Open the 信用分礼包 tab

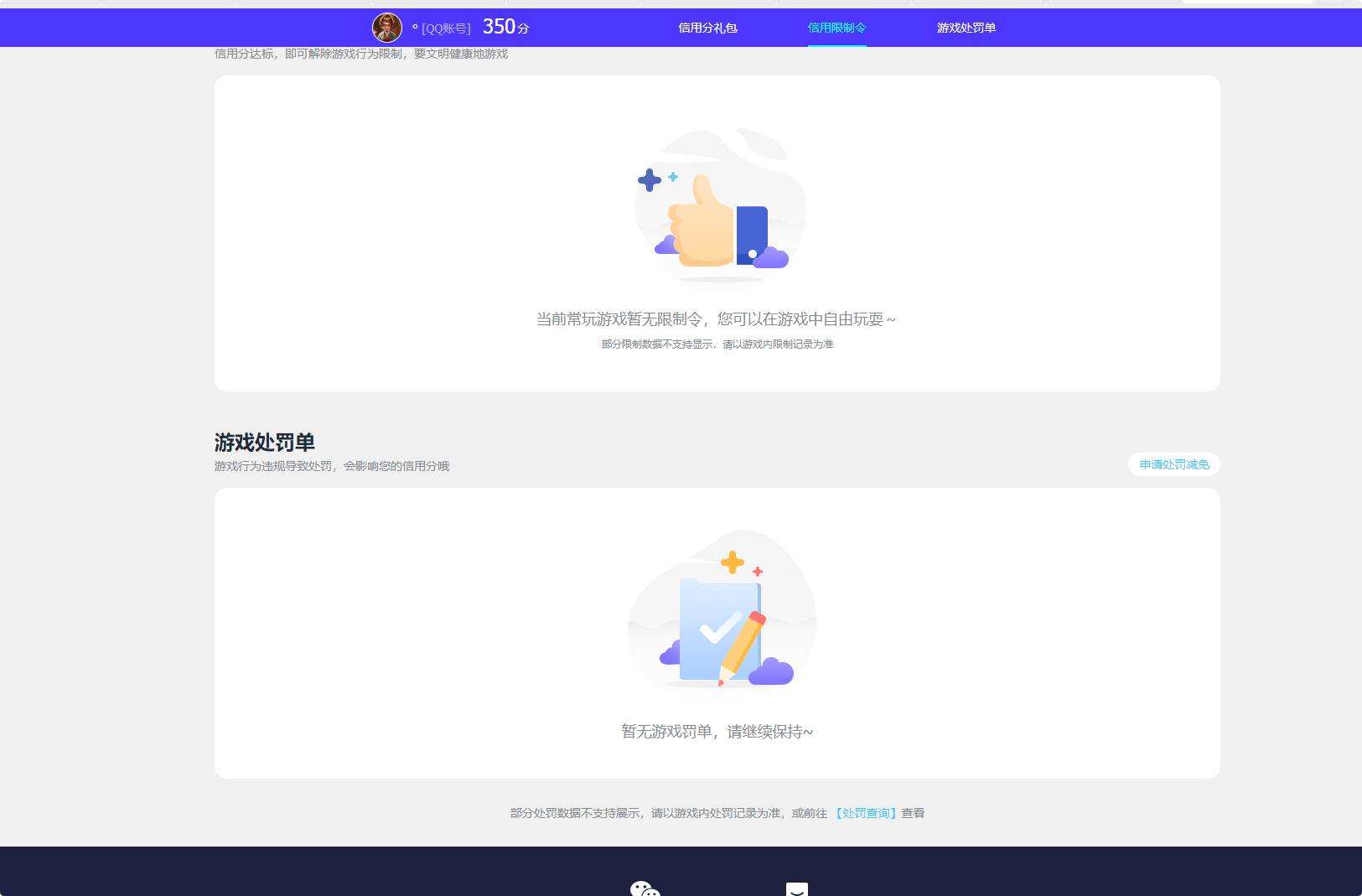click(x=707, y=28)
